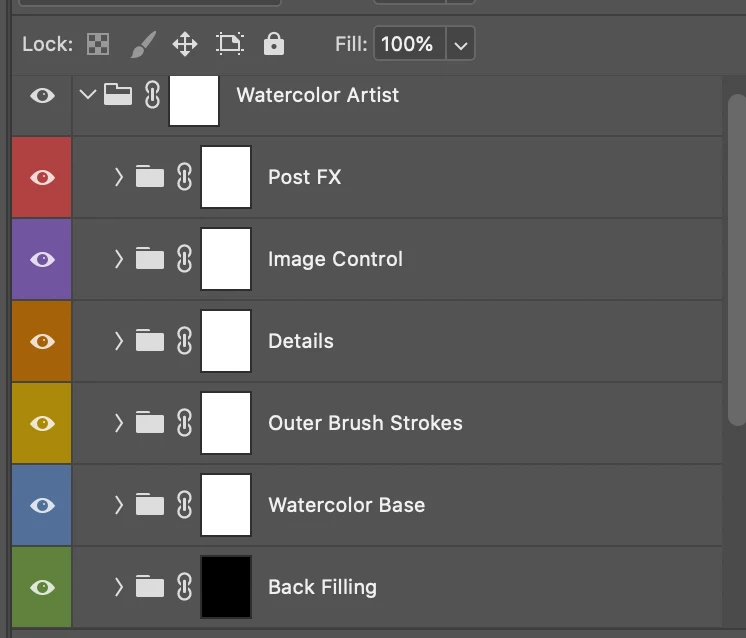Select the black Back Filling mask thumbnail
The image size is (746, 638).
click(226, 587)
